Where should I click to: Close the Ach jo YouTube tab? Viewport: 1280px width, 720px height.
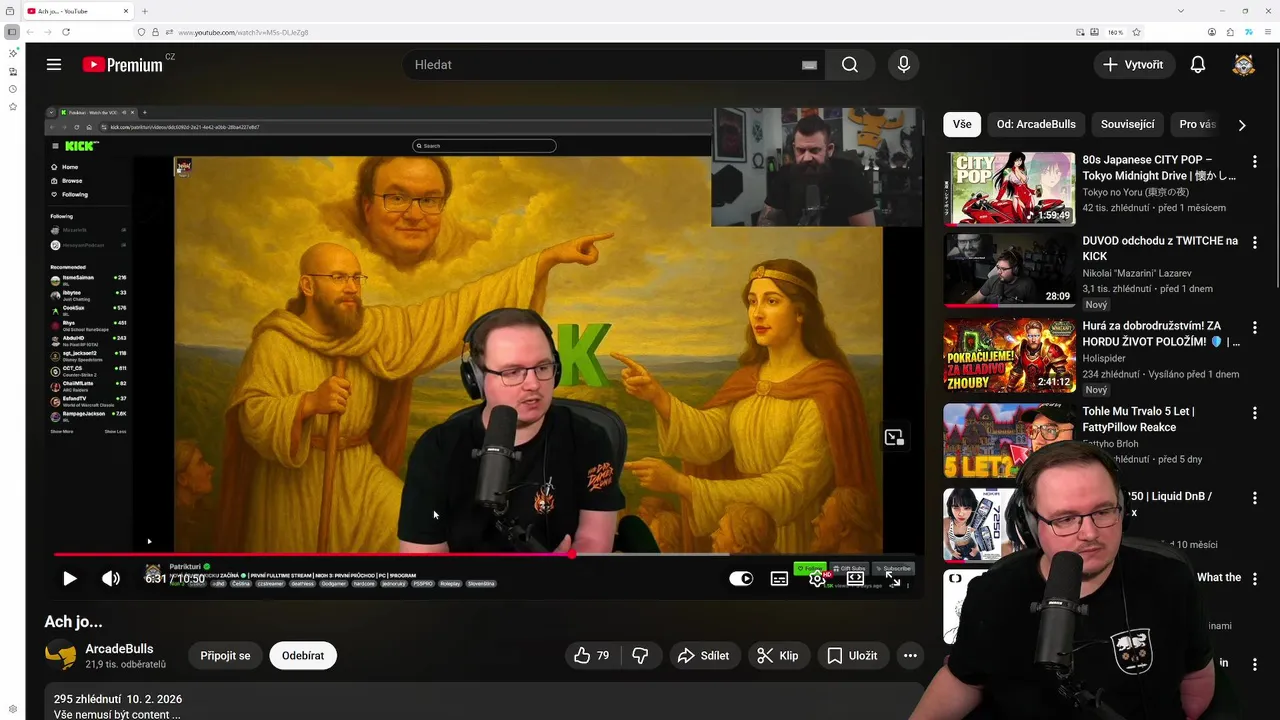point(126,11)
